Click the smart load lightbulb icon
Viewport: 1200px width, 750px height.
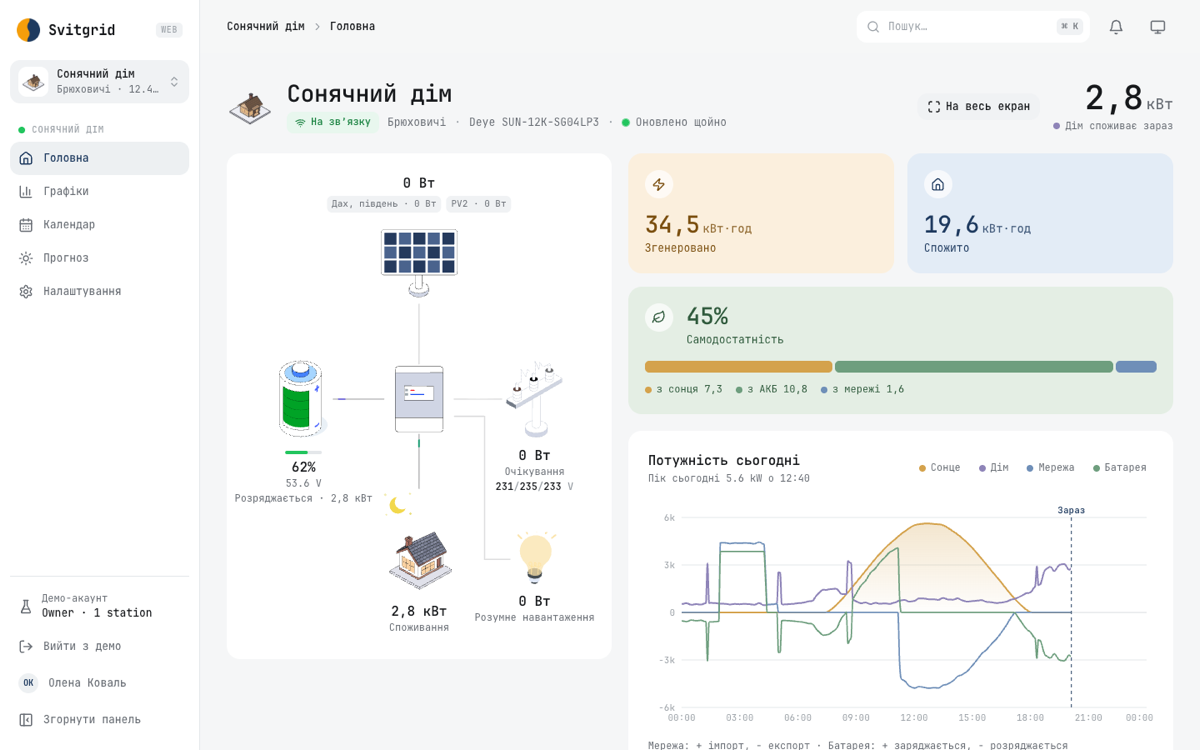(x=535, y=557)
